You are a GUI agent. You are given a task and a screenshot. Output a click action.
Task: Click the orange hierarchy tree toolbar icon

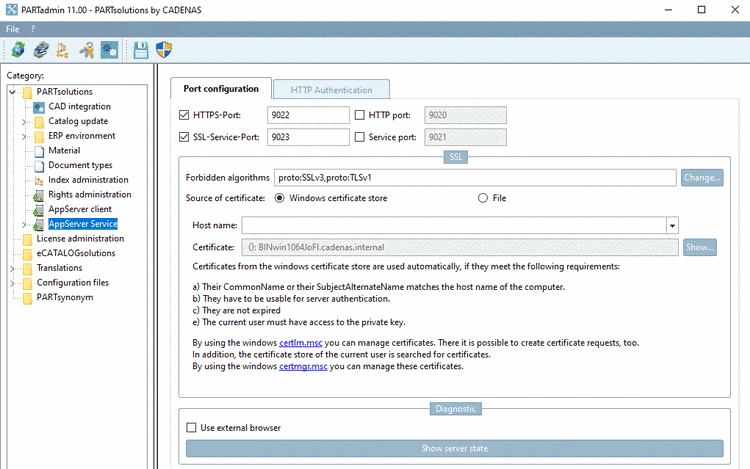point(63,50)
